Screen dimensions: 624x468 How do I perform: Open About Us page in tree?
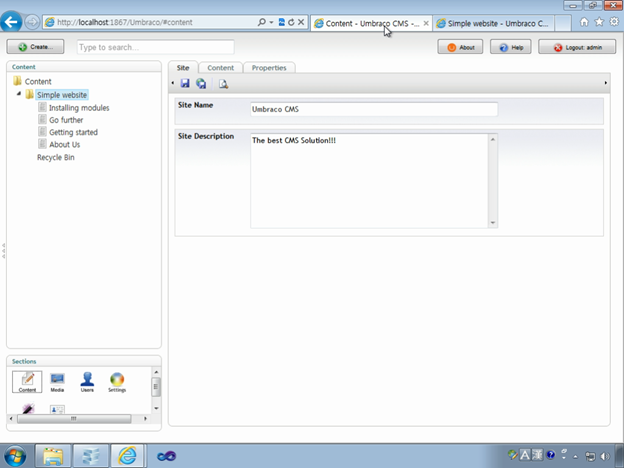pyautogui.click(x=64, y=144)
